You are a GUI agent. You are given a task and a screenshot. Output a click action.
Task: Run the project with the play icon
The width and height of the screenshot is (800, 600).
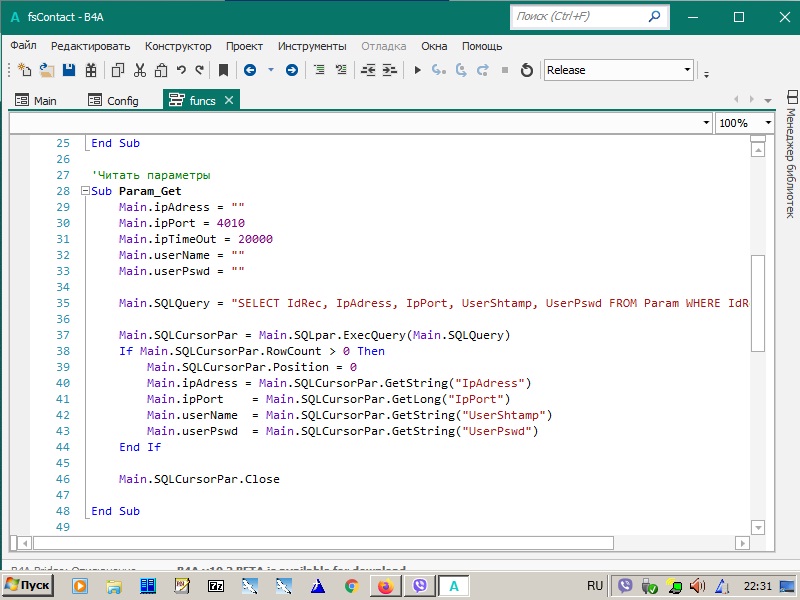pos(417,70)
